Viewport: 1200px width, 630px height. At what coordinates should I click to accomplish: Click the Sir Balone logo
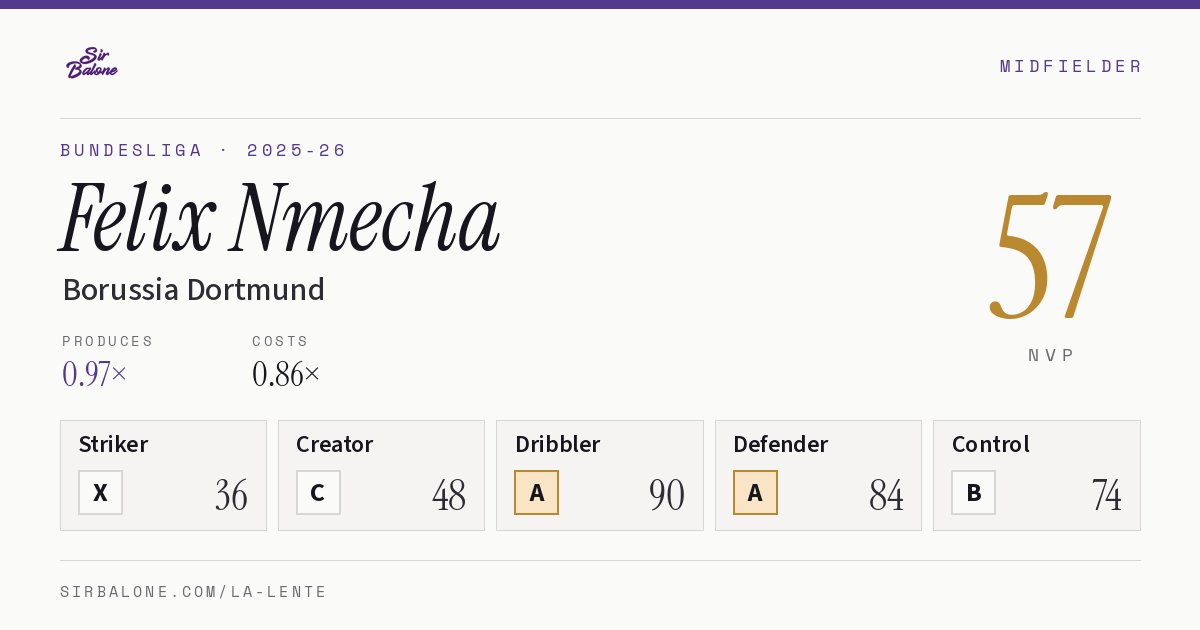[x=92, y=63]
